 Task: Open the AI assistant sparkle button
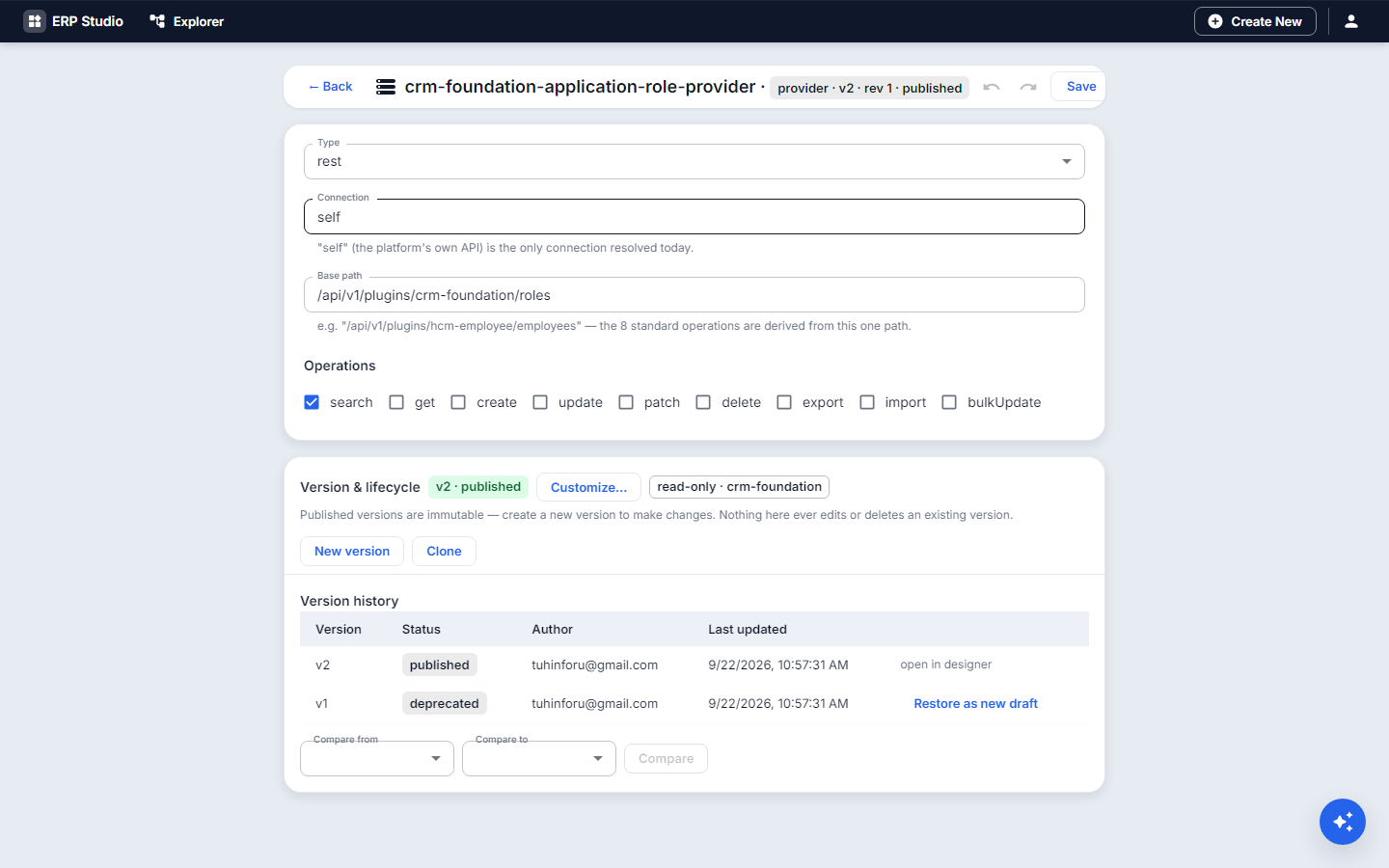(1343, 822)
